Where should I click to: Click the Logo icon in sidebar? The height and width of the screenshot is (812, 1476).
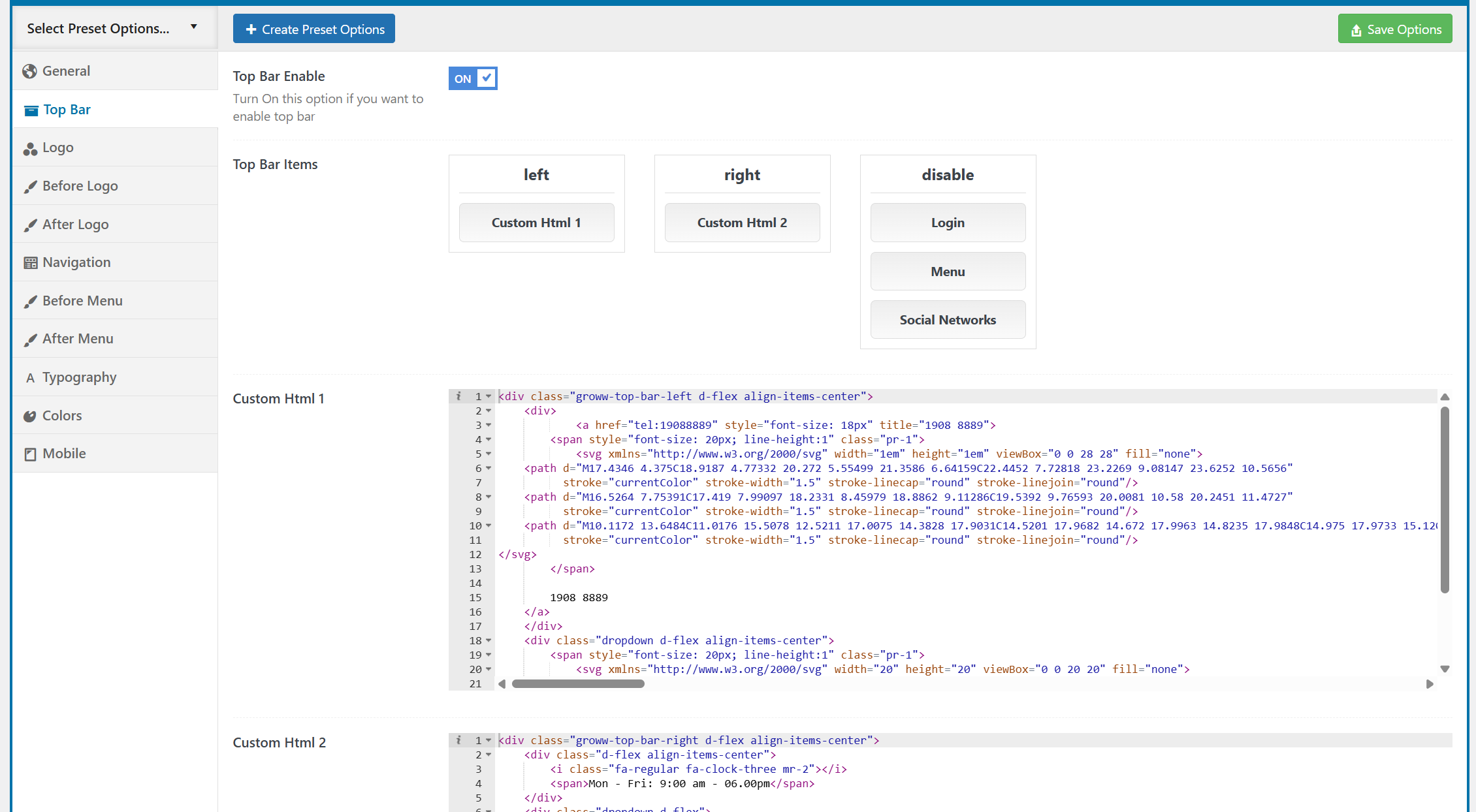click(29, 149)
